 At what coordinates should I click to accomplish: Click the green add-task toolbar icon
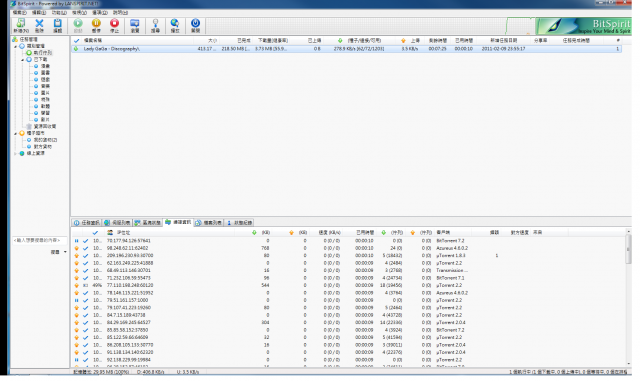(21, 25)
